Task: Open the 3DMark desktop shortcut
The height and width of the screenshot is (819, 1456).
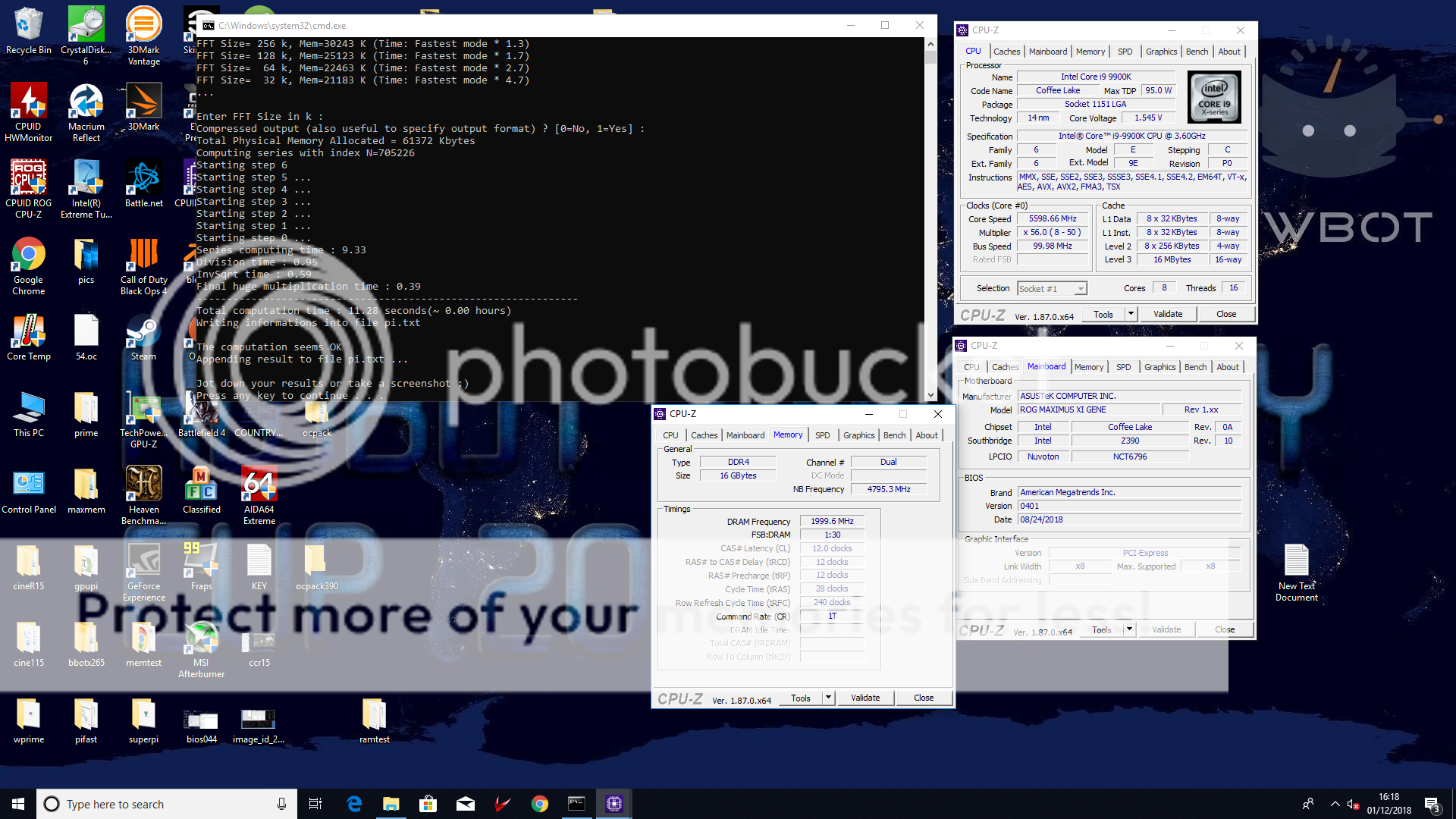Action: pyautogui.click(x=143, y=107)
